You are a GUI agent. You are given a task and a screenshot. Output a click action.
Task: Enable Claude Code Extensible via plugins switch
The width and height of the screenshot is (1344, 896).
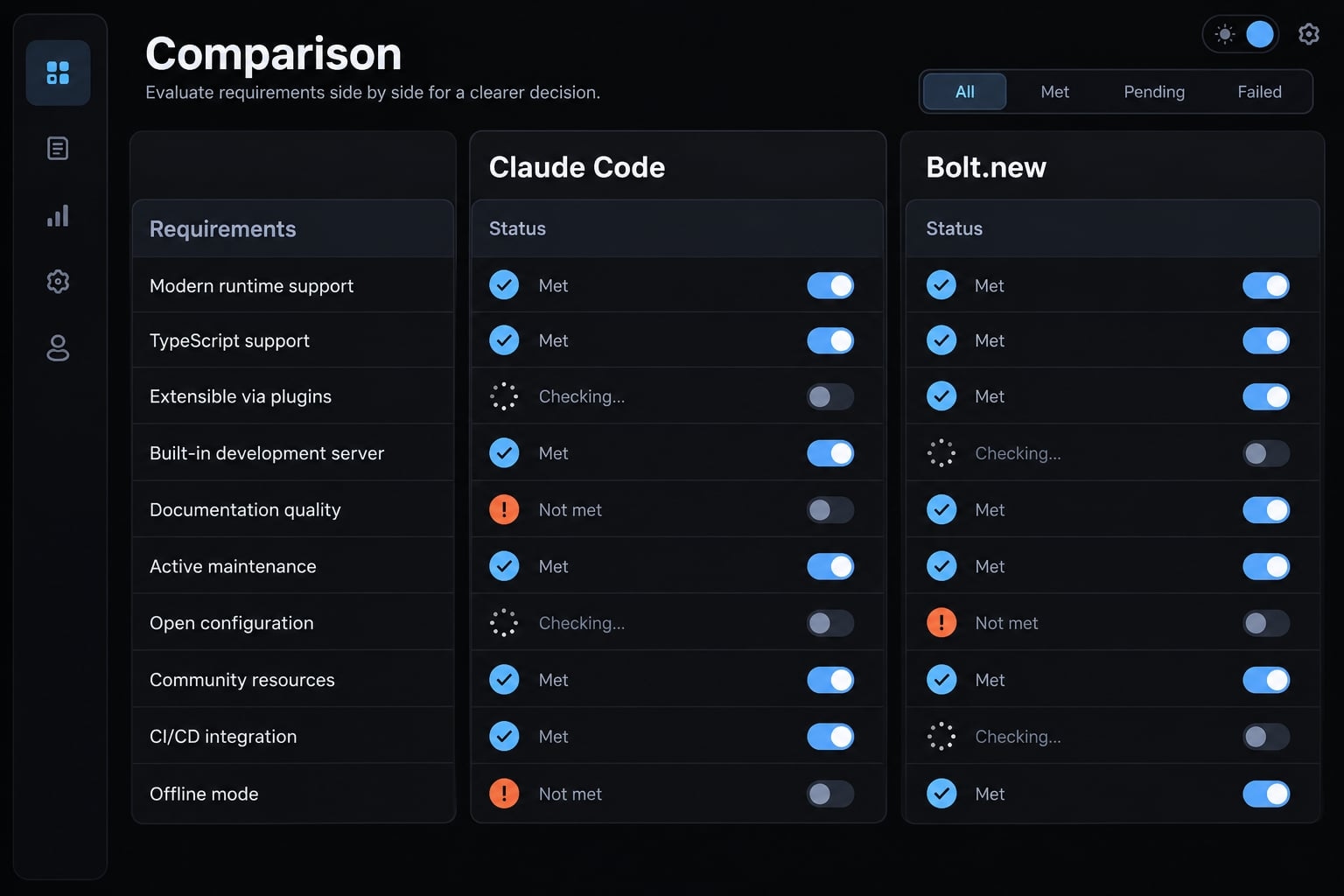coord(830,396)
